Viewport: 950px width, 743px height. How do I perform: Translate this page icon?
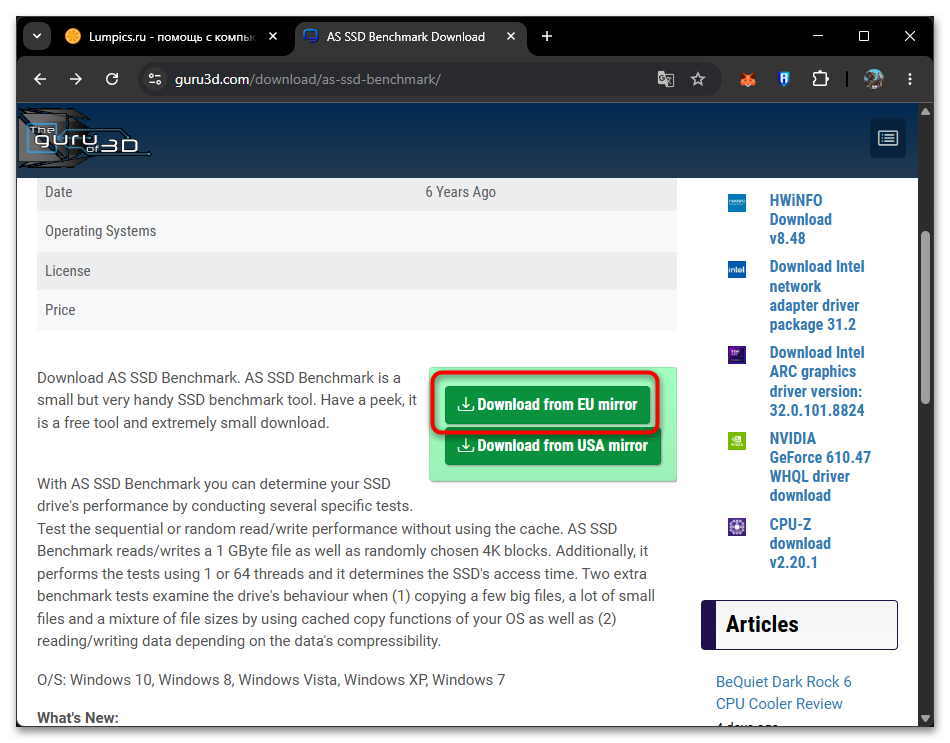pos(666,79)
